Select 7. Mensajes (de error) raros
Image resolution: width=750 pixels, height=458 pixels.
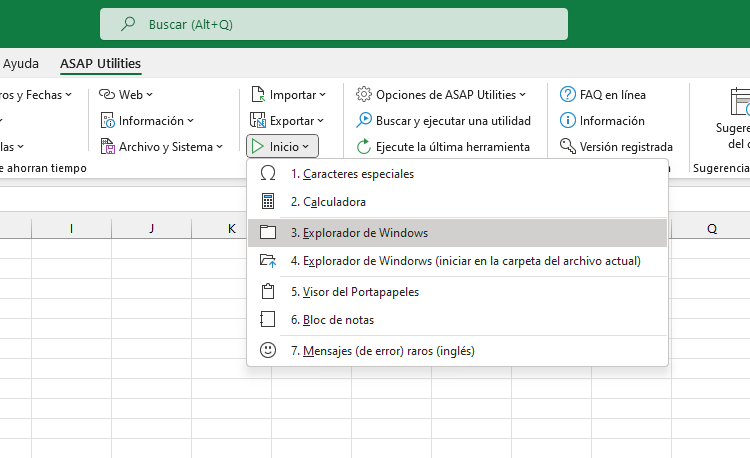tap(457, 350)
